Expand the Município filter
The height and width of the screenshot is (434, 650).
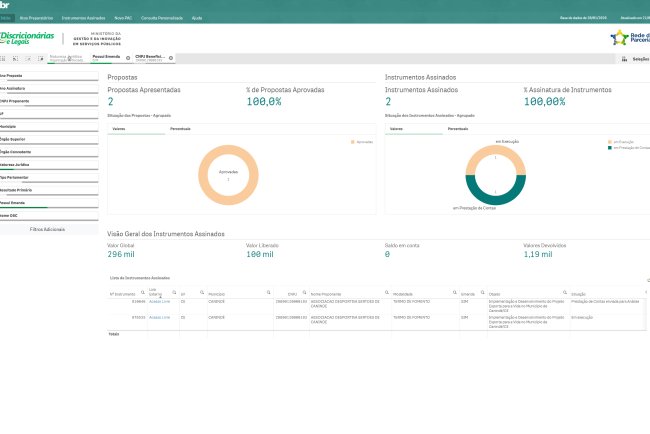coord(49,127)
